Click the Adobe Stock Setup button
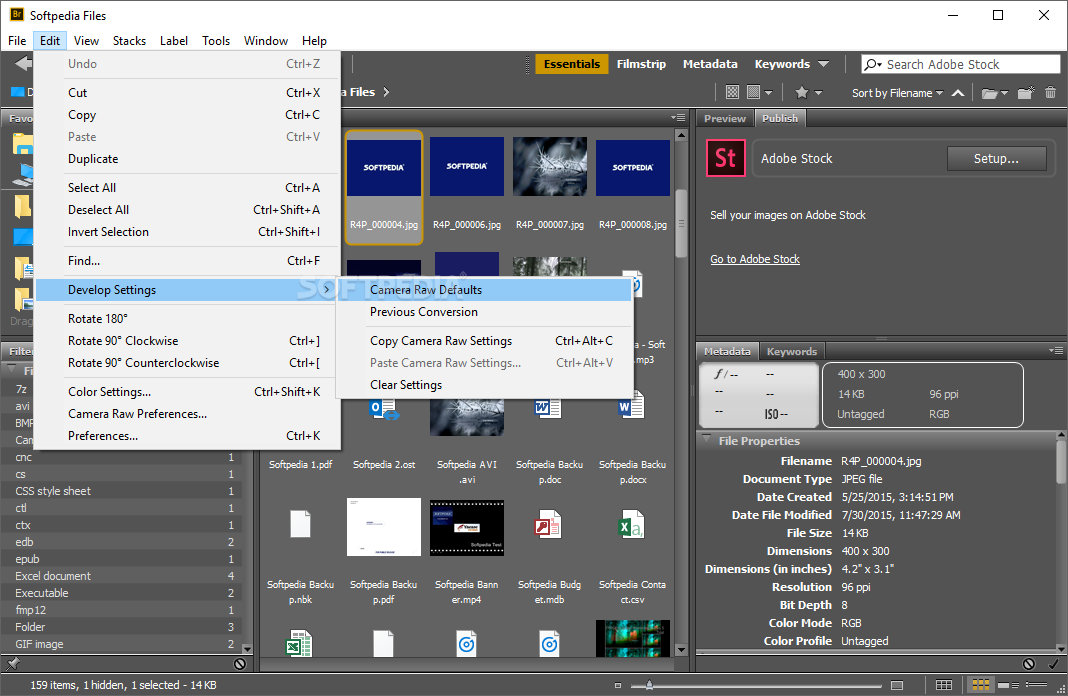The height and width of the screenshot is (696, 1068). [x=996, y=158]
